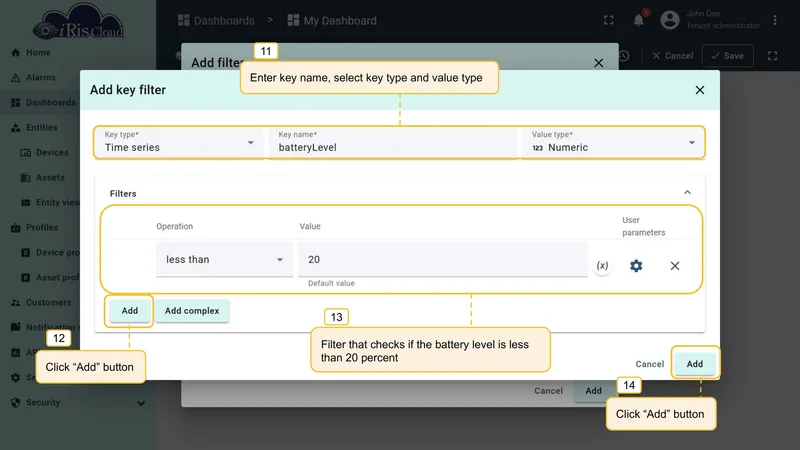The width and height of the screenshot is (800, 450).
Task: Click the Entities sidebar label
Action: (x=42, y=128)
